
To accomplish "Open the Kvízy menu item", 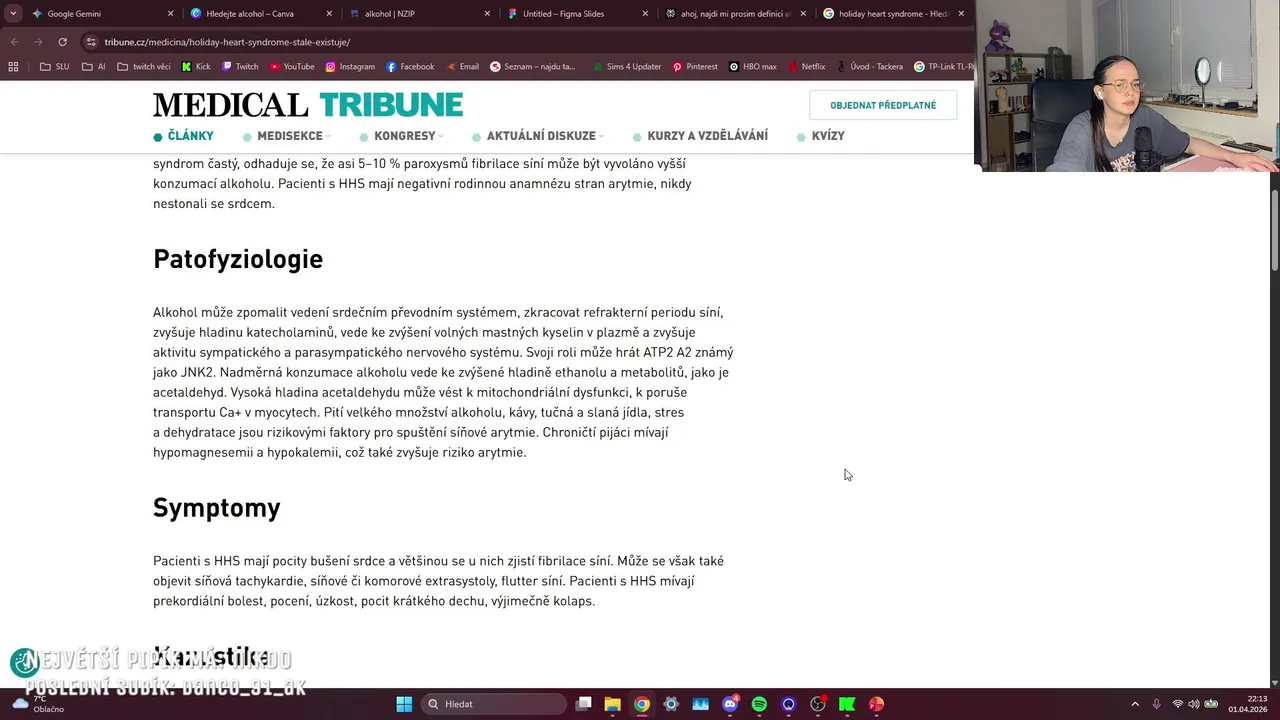I will 821,136.
